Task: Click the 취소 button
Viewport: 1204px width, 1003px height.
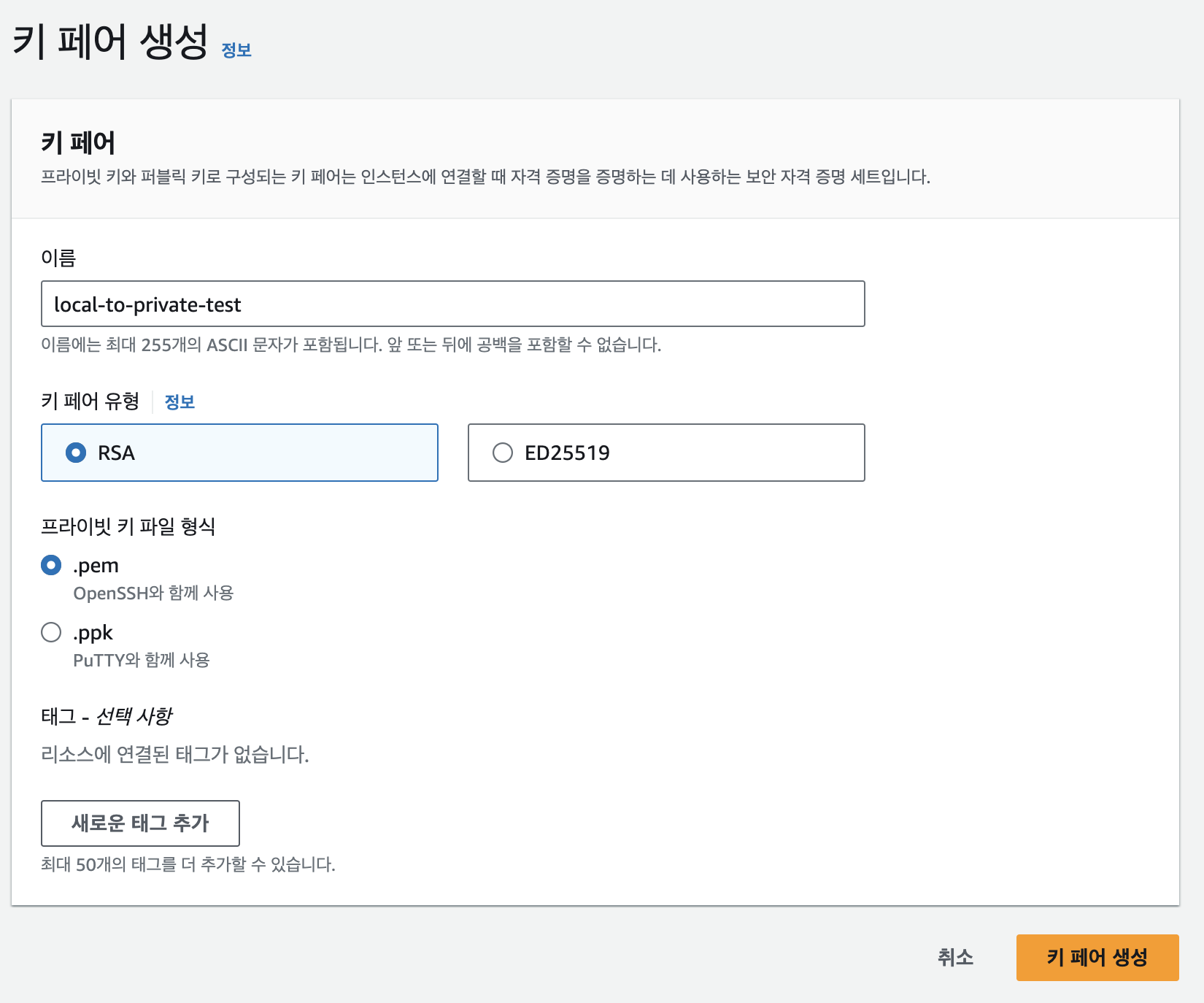Action: (955, 957)
